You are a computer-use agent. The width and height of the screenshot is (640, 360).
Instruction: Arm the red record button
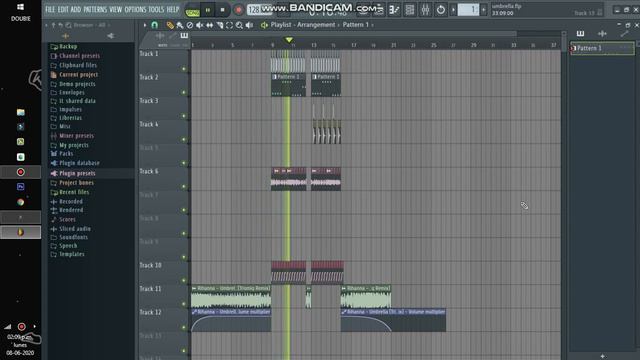(239, 10)
